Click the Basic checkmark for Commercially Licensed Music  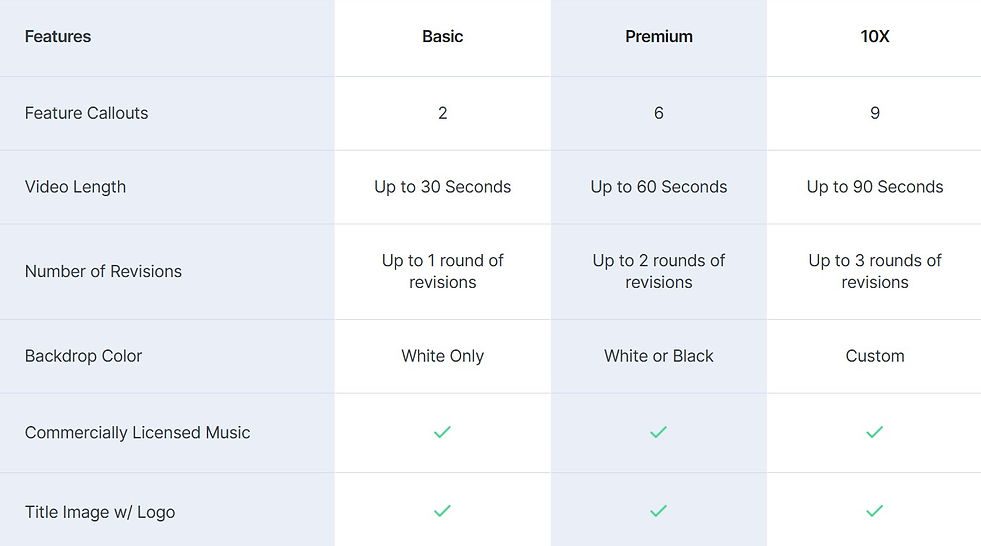pos(442,432)
